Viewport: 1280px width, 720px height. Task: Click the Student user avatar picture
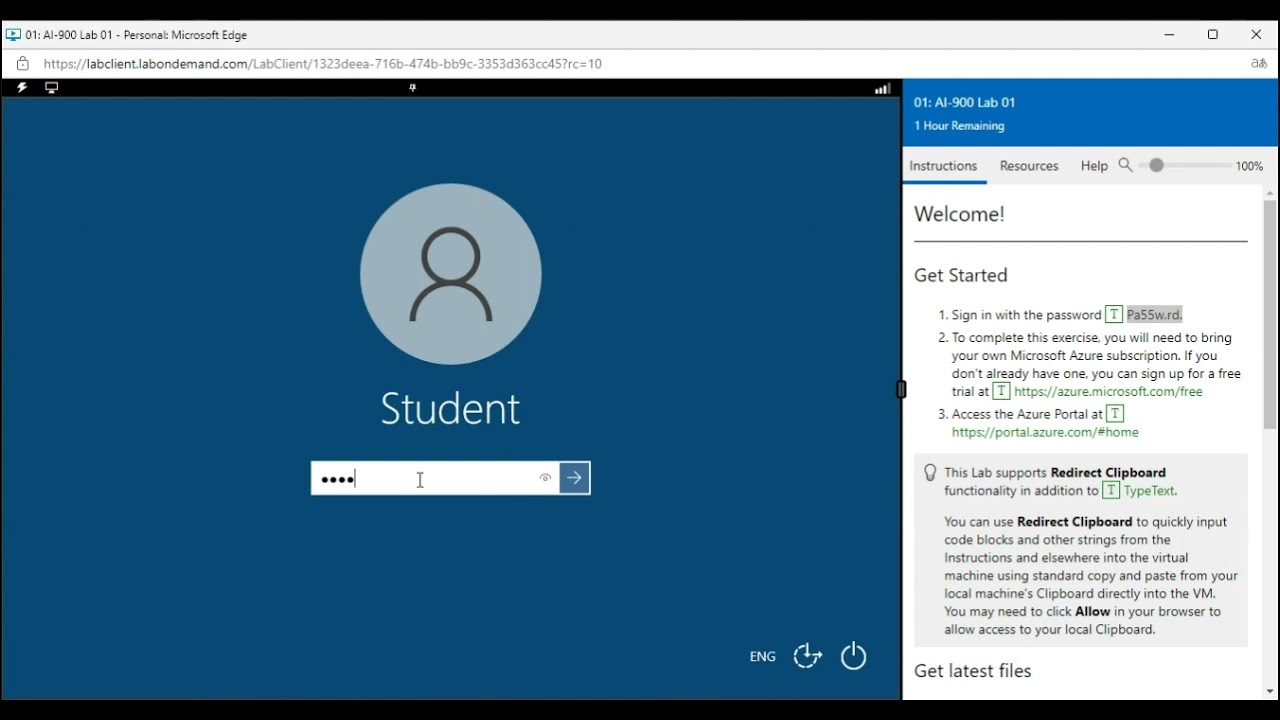coord(451,274)
